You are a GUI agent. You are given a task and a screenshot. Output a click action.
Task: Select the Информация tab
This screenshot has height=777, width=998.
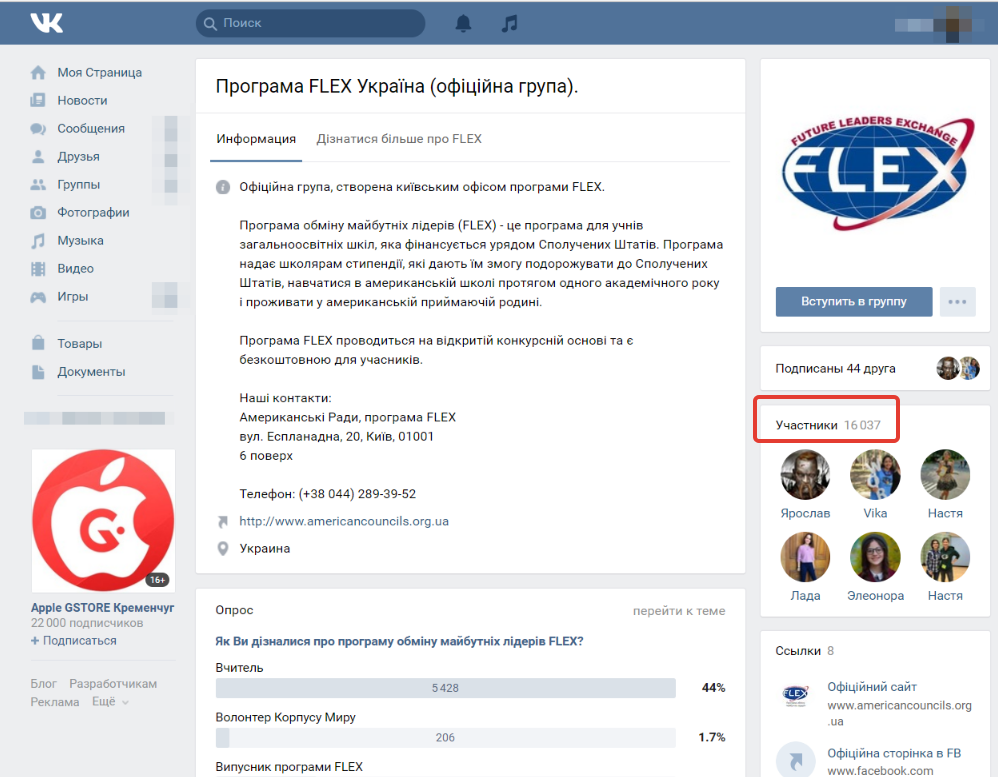coord(256,139)
